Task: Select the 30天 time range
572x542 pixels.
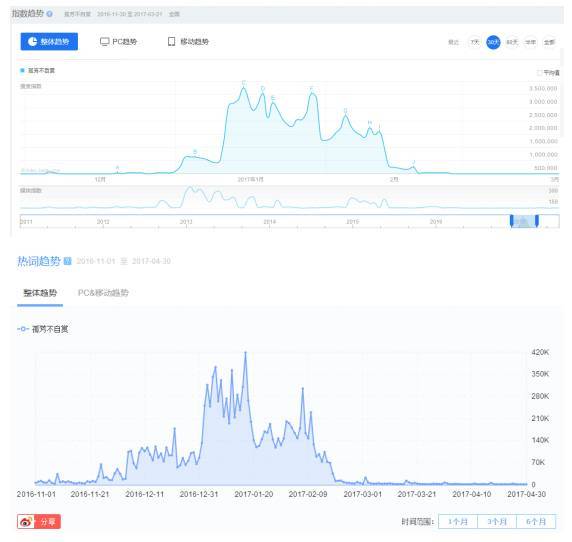Action: tap(493, 42)
